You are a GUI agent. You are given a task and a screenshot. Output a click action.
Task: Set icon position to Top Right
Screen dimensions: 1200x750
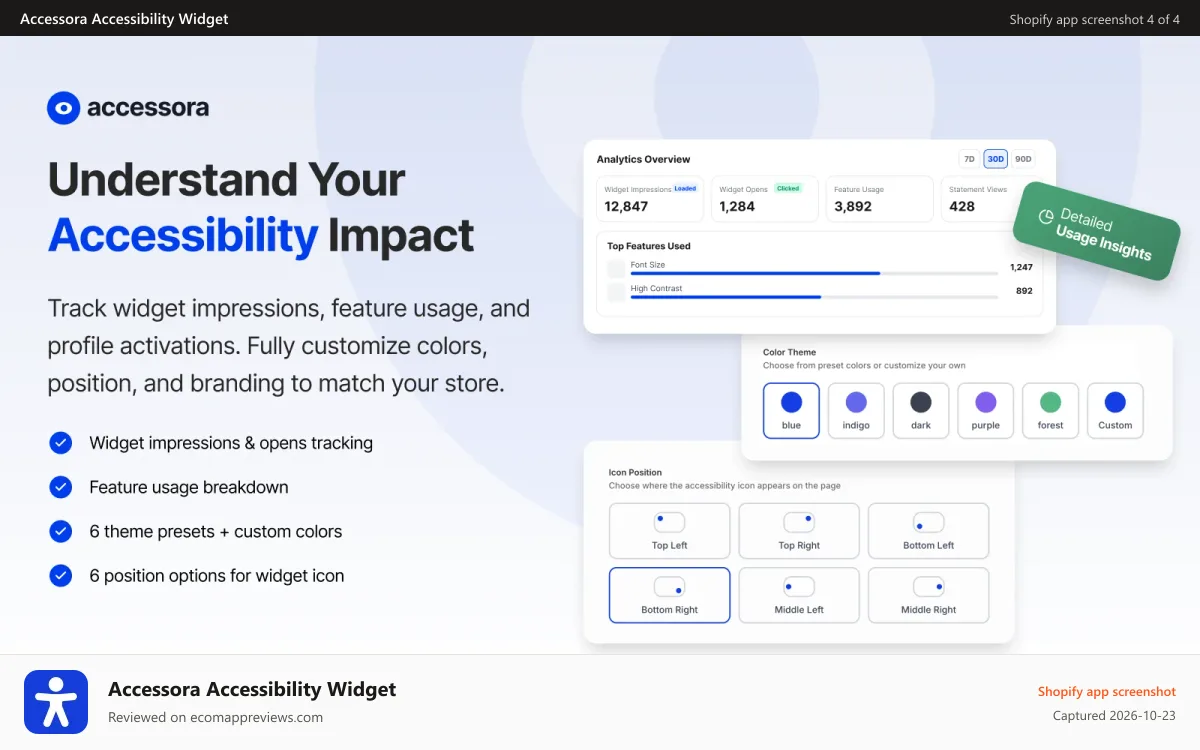(799, 531)
